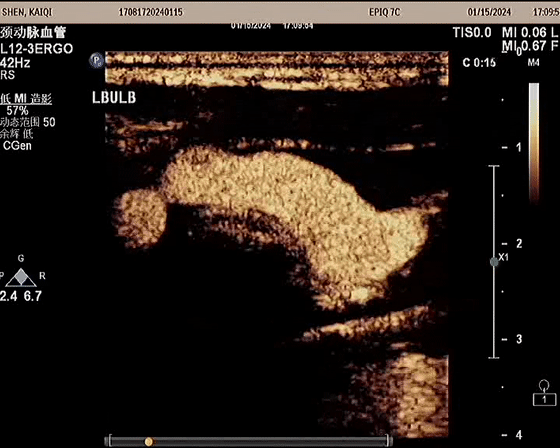Select the orange contrast color map bar
Image resolution: width=560 pixels, height=448 pixels.
pyautogui.click(x=534, y=143)
